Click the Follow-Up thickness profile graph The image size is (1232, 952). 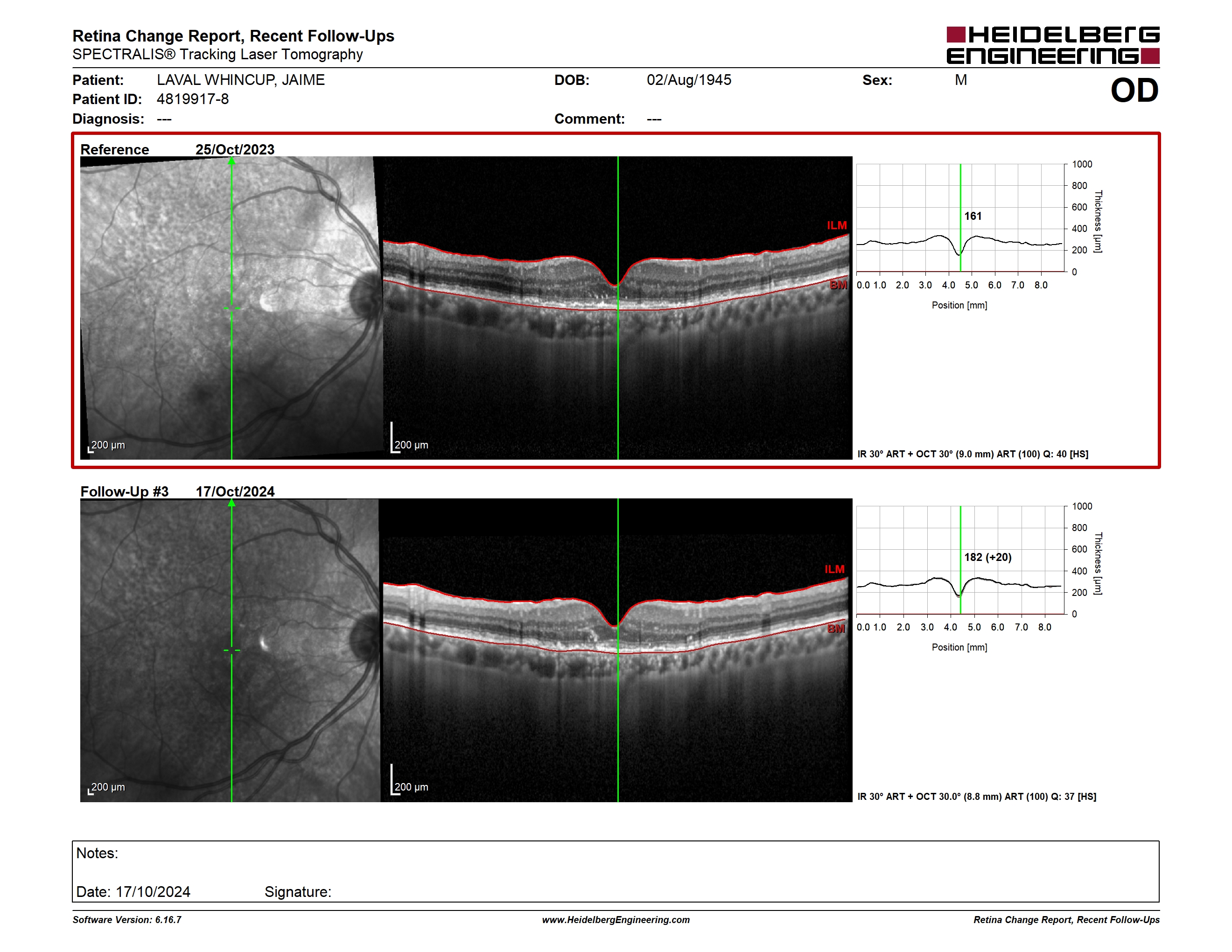click(x=961, y=560)
